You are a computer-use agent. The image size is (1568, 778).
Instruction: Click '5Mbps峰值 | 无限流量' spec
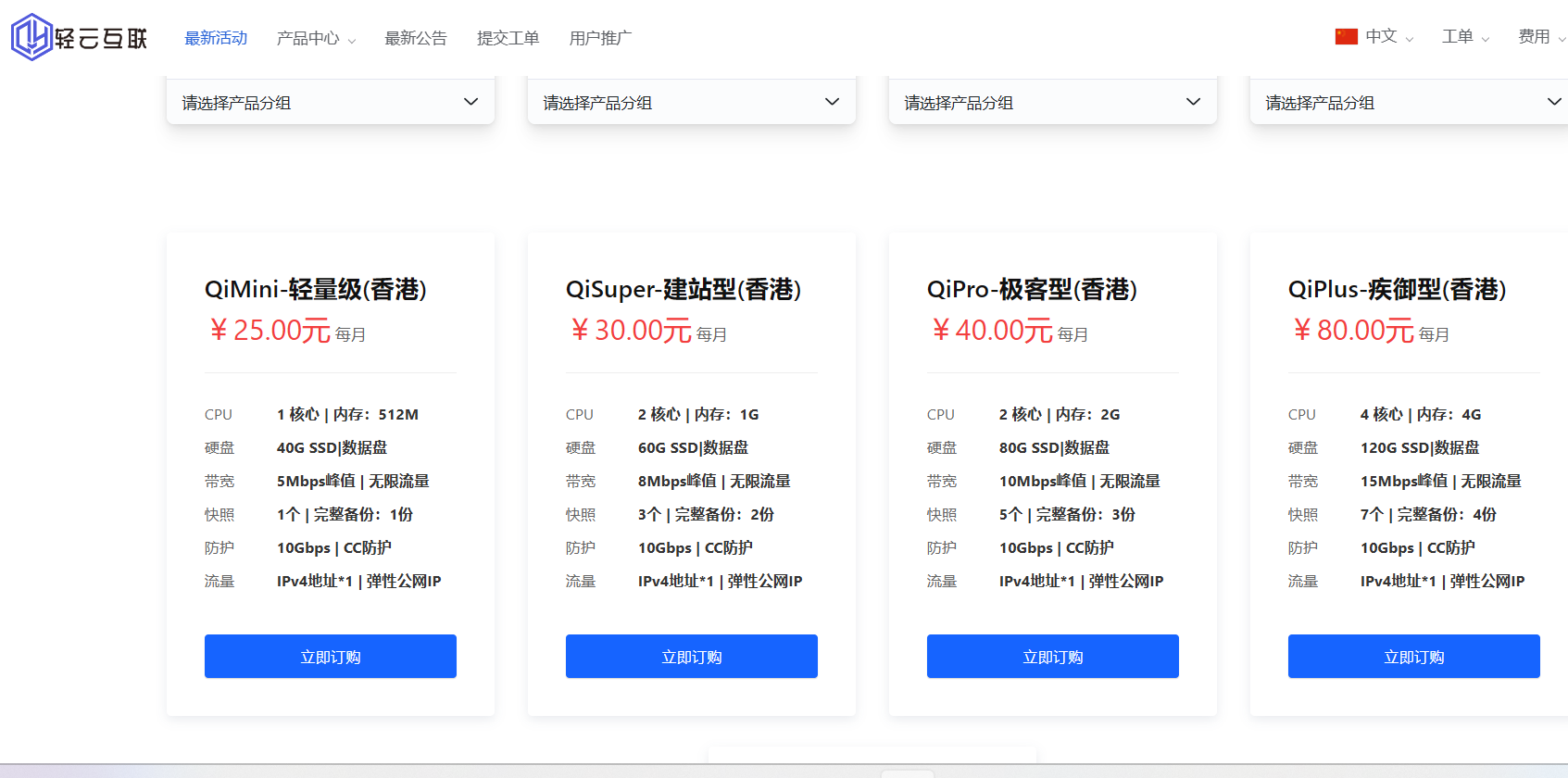(353, 481)
